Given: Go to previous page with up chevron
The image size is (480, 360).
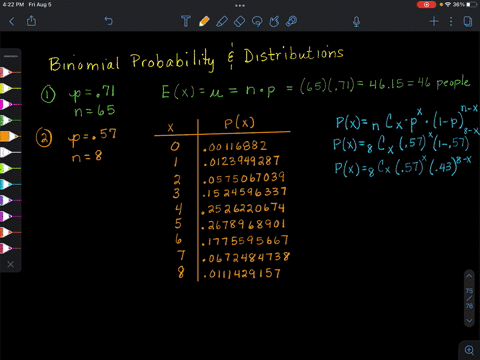Looking at the screenshot, I should [x=469, y=276].
